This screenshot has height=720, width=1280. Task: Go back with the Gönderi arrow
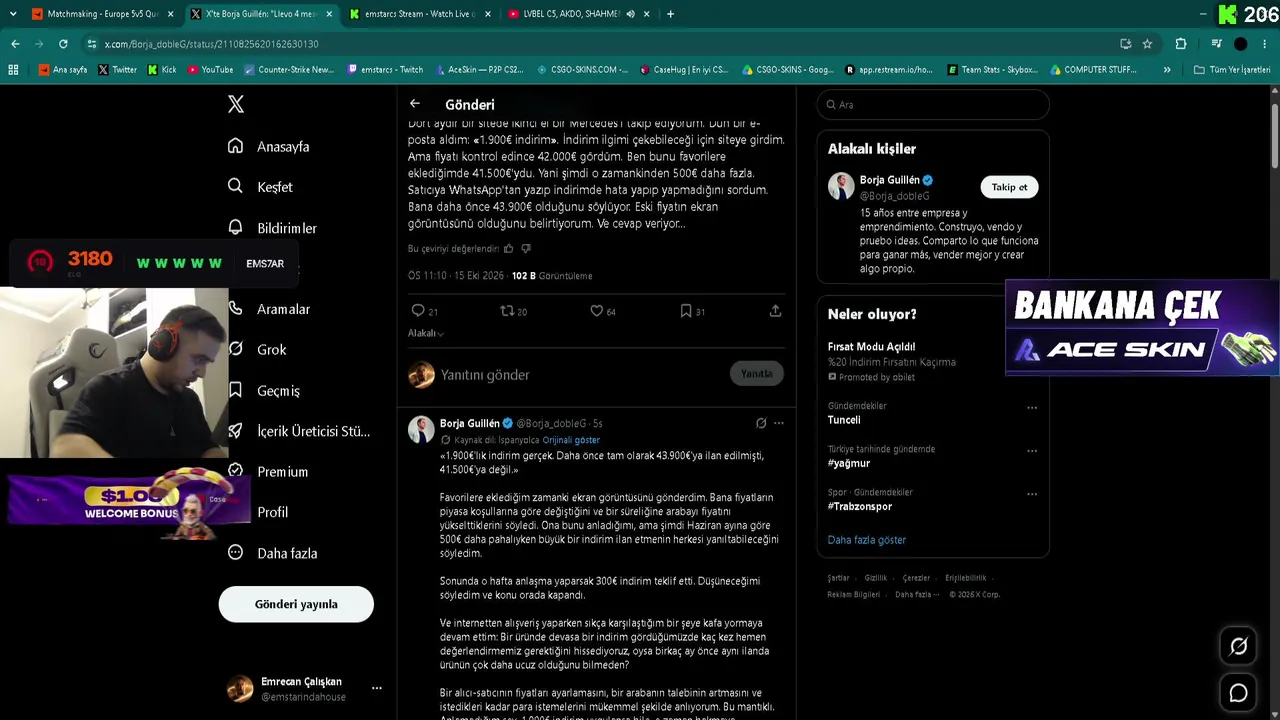tap(415, 104)
